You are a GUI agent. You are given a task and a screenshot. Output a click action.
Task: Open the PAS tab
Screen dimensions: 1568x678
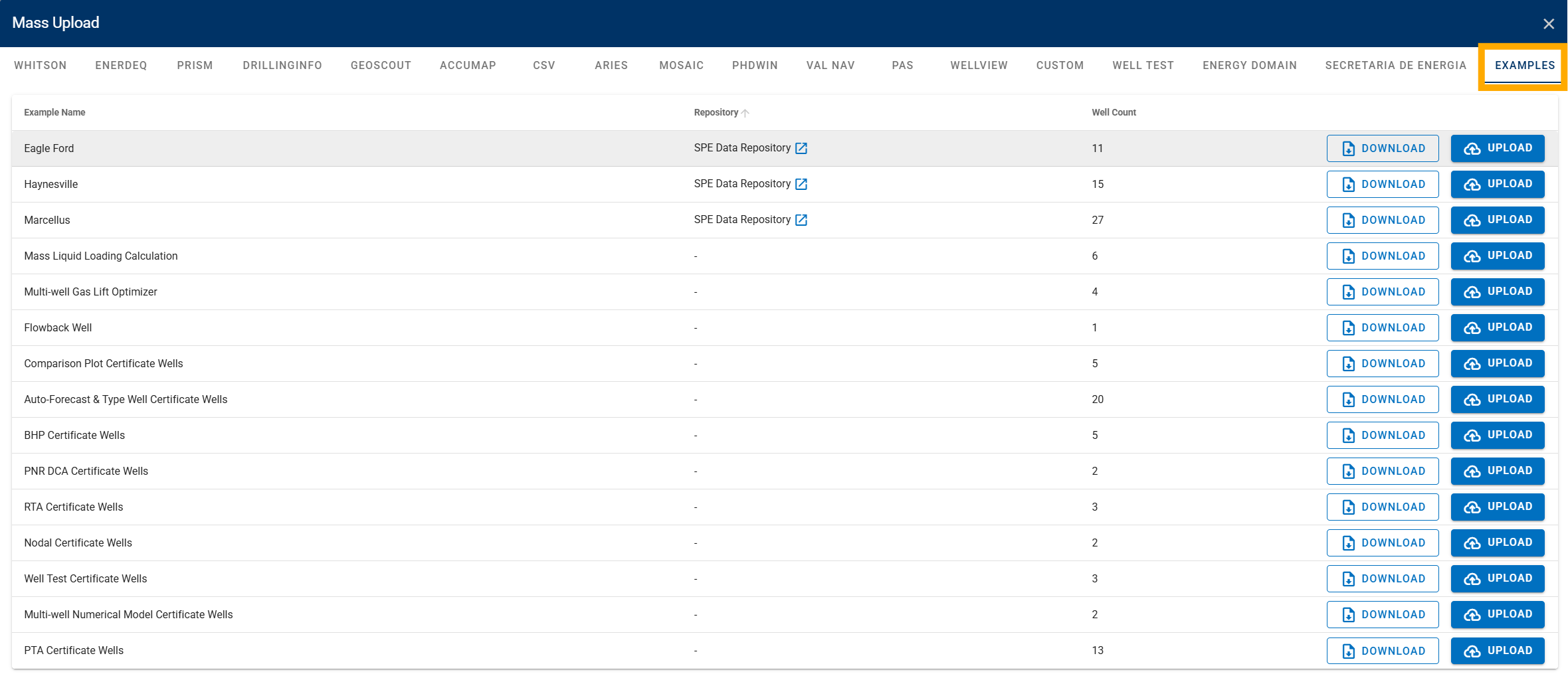click(902, 65)
